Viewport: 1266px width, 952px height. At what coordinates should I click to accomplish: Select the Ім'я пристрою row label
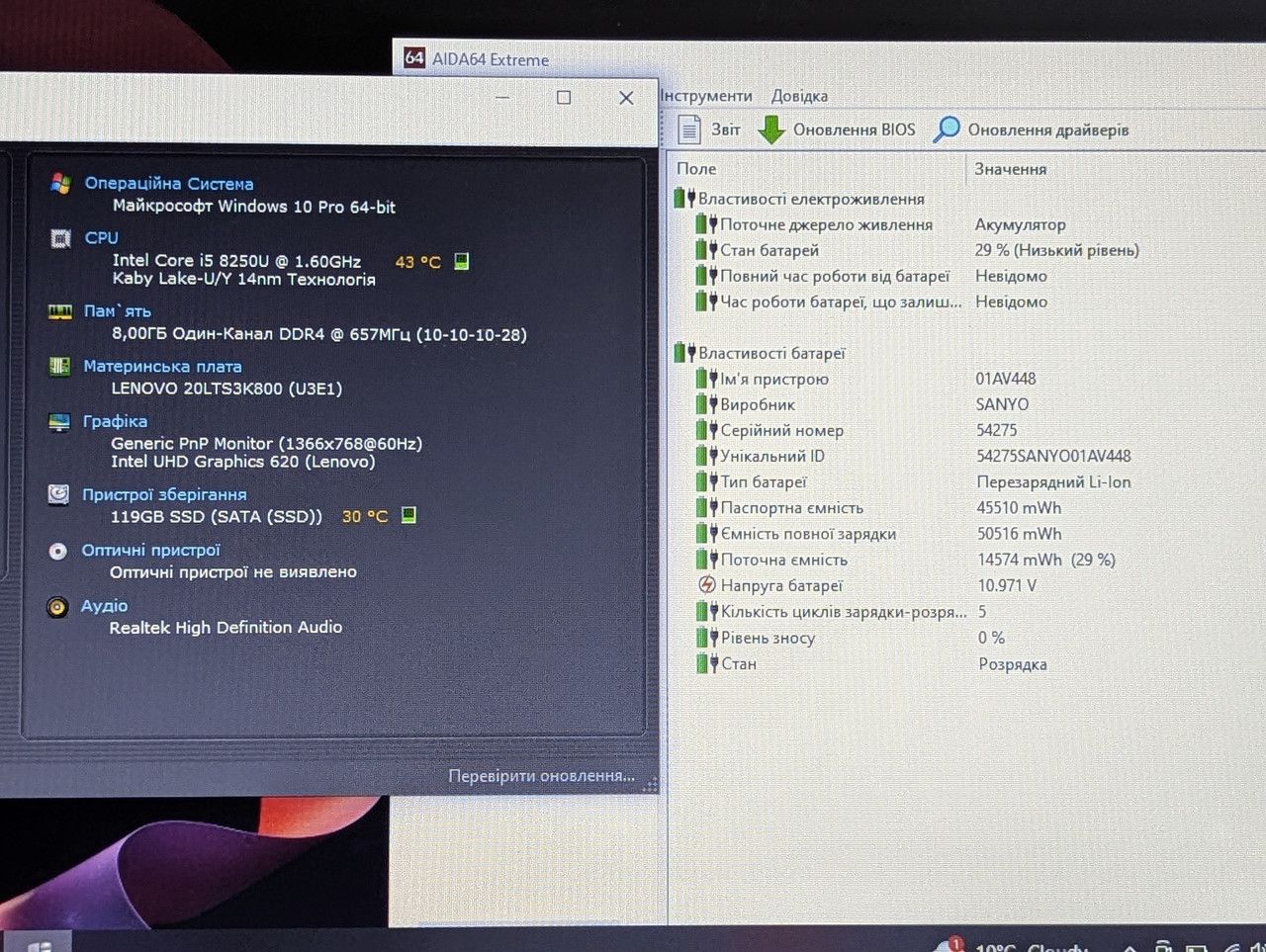pyautogui.click(x=774, y=379)
